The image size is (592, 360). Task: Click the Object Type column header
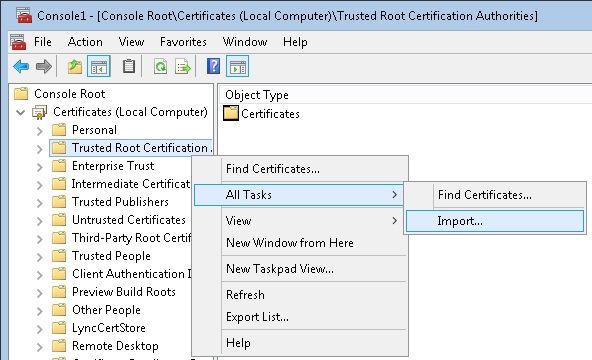[257, 95]
